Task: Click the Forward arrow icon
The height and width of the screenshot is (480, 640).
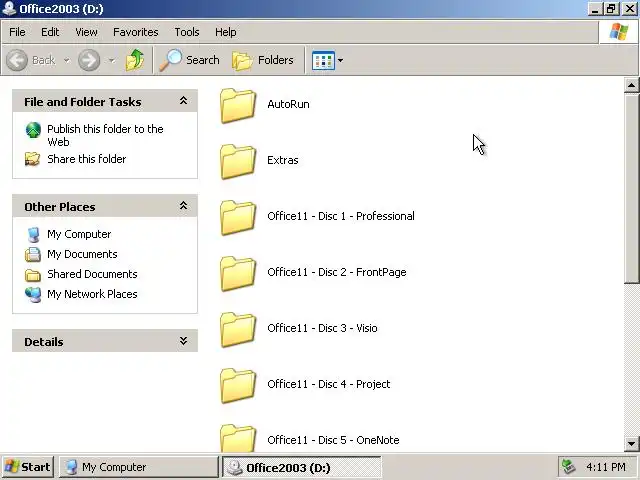Action: (89, 60)
